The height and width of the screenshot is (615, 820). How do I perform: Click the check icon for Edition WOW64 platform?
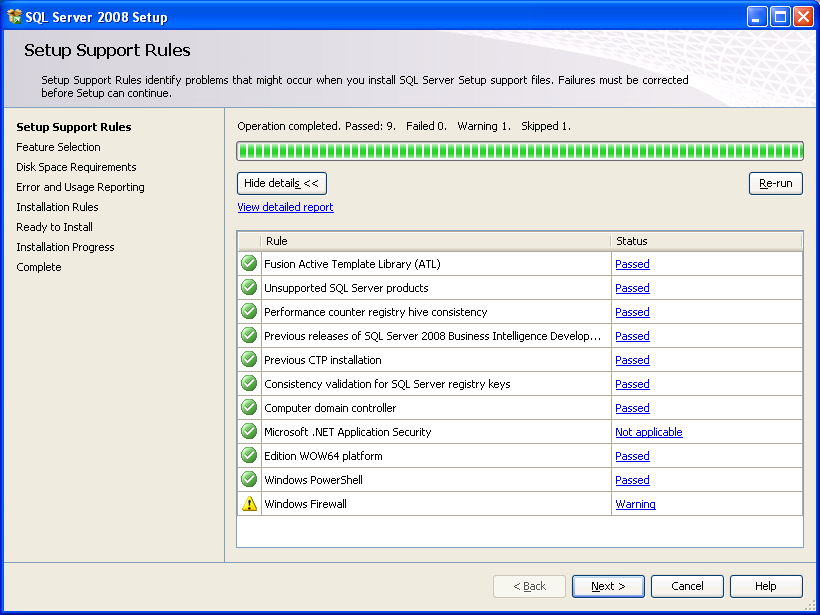coord(249,455)
